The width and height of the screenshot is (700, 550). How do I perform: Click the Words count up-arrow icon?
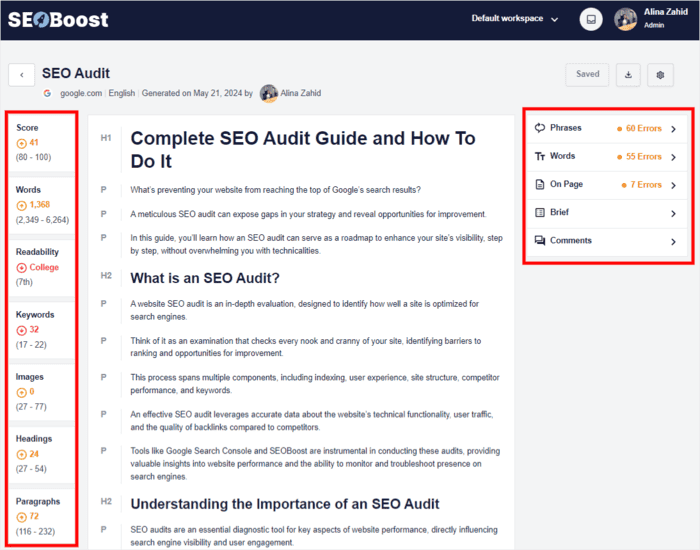[x=21, y=205]
